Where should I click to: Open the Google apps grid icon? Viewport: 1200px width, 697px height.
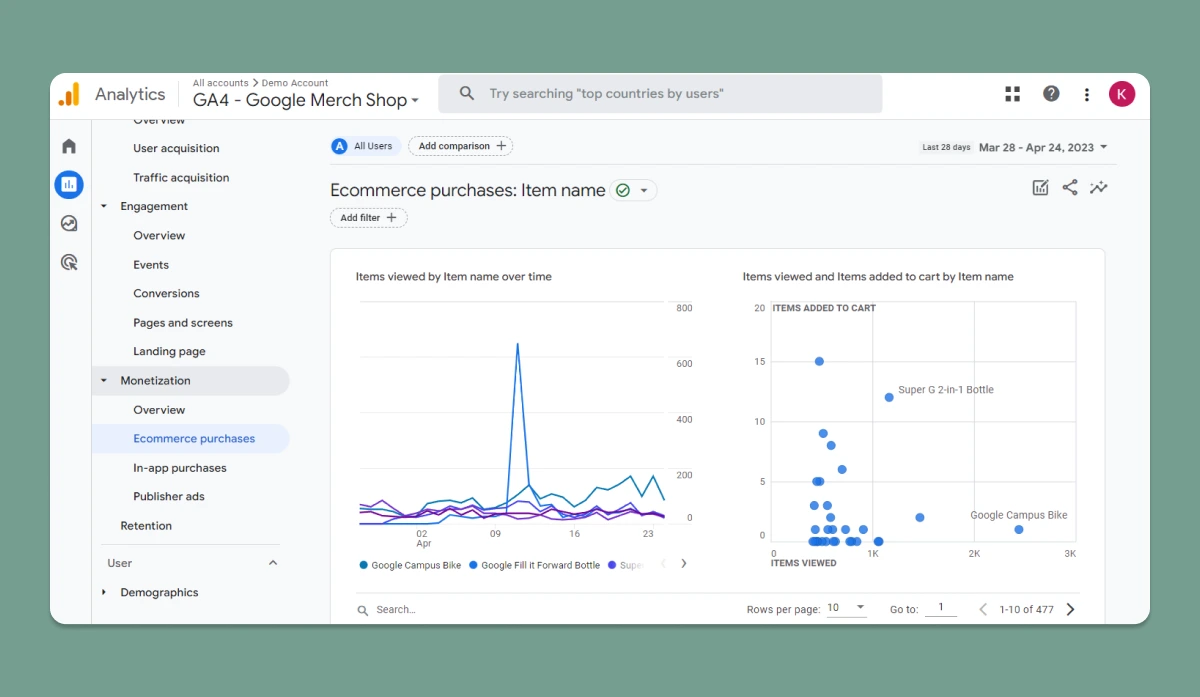[x=1012, y=94]
